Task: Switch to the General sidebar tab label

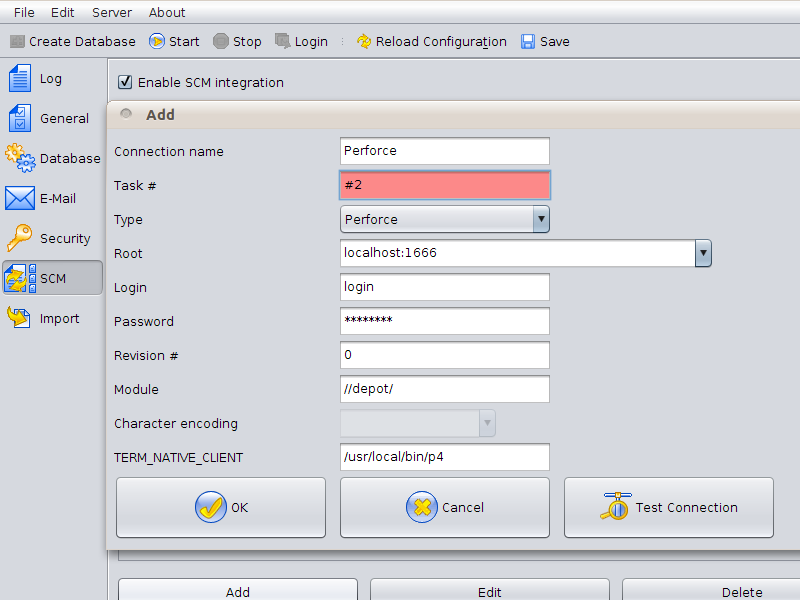Action: click(64, 118)
